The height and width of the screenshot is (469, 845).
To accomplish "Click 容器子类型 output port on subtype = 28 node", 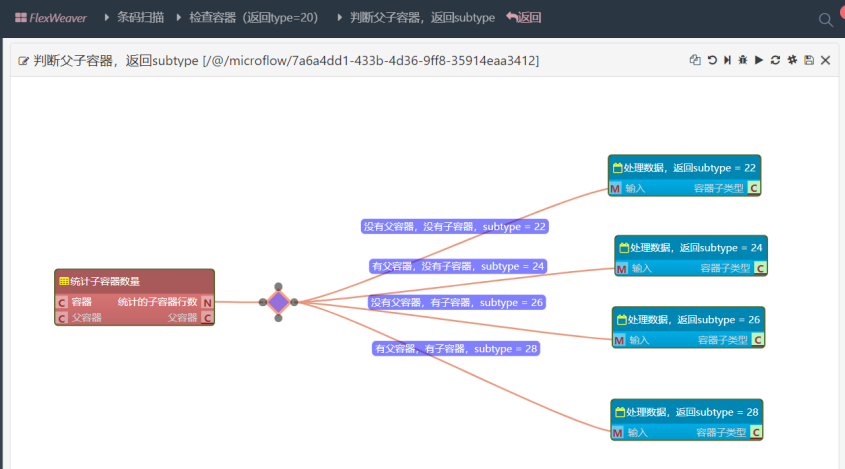I will coord(755,433).
